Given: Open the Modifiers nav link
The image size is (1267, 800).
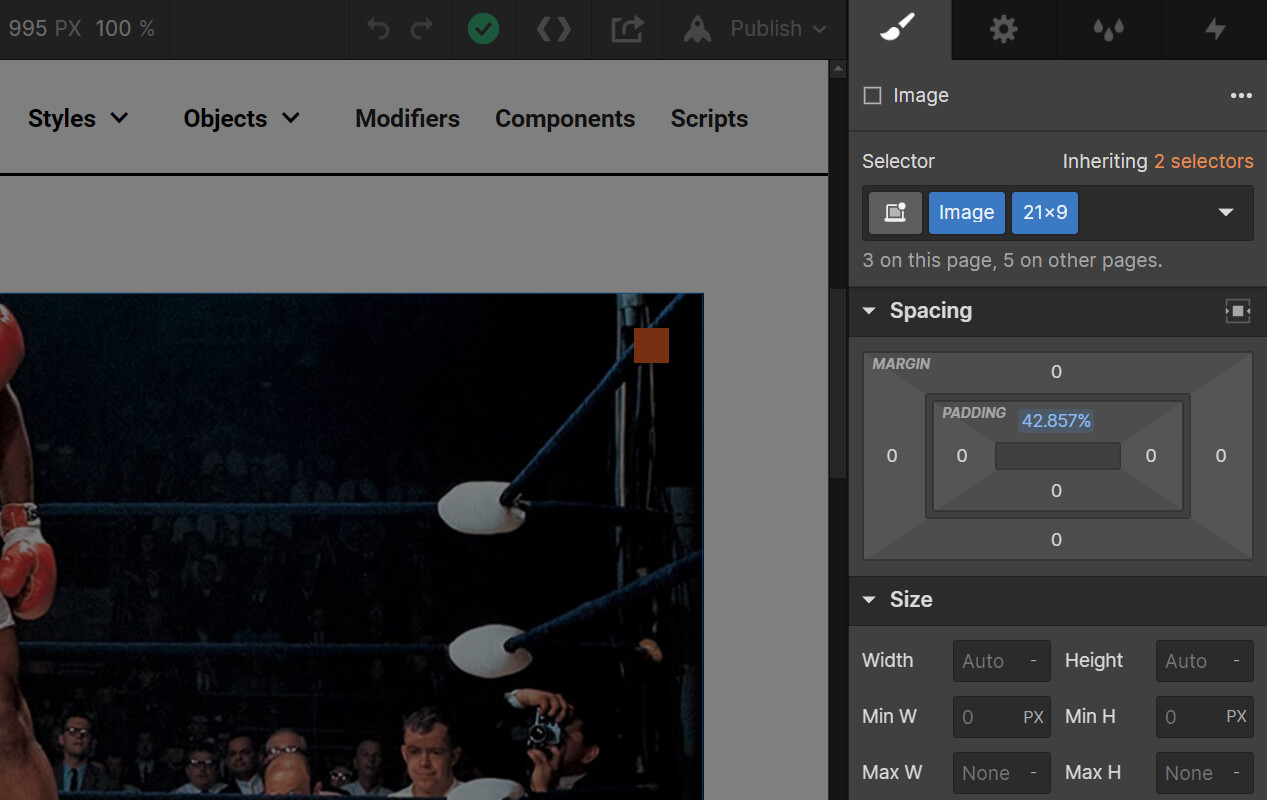Looking at the screenshot, I should tap(407, 119).
